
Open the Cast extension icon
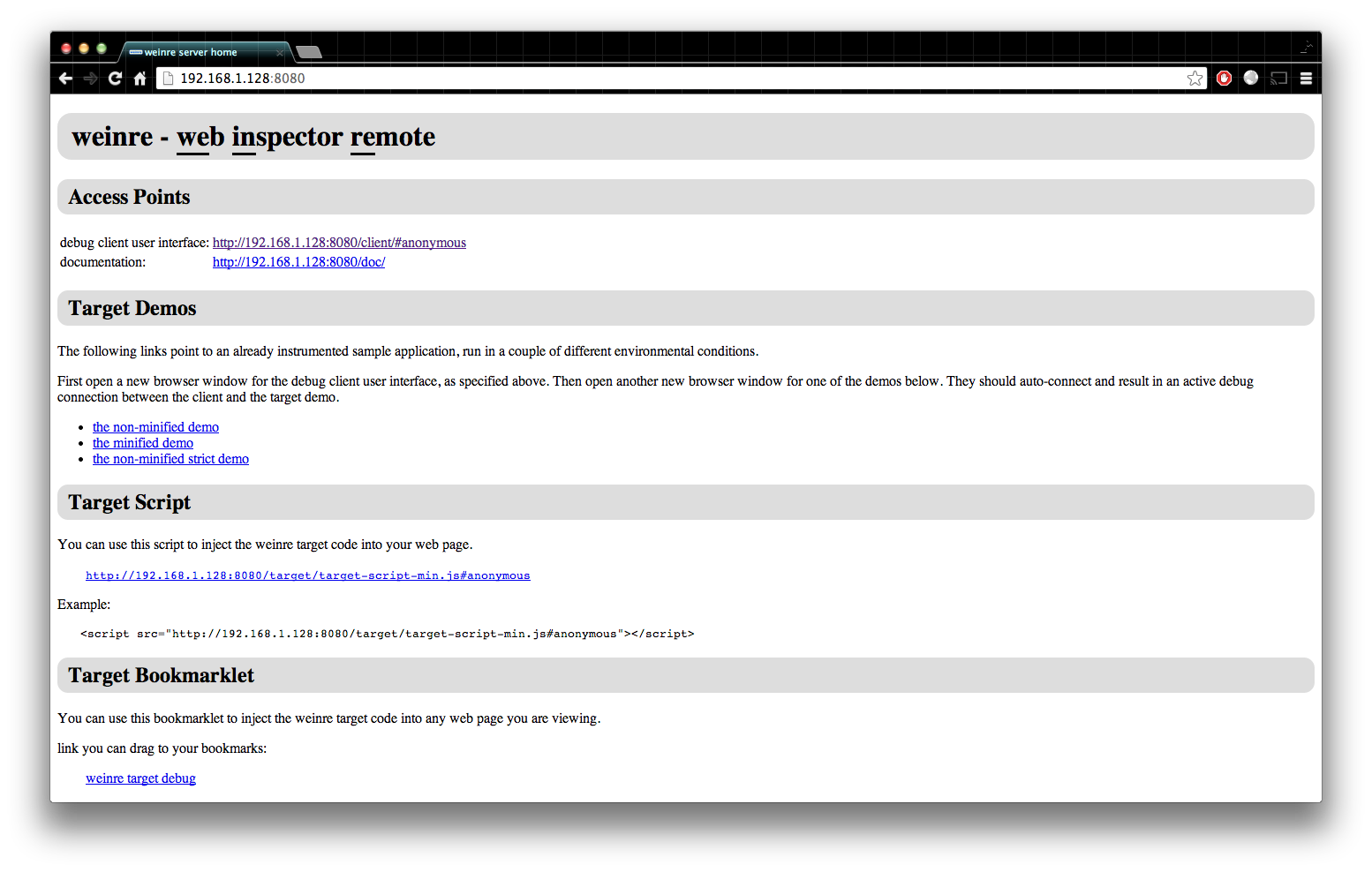[1278, 79]
